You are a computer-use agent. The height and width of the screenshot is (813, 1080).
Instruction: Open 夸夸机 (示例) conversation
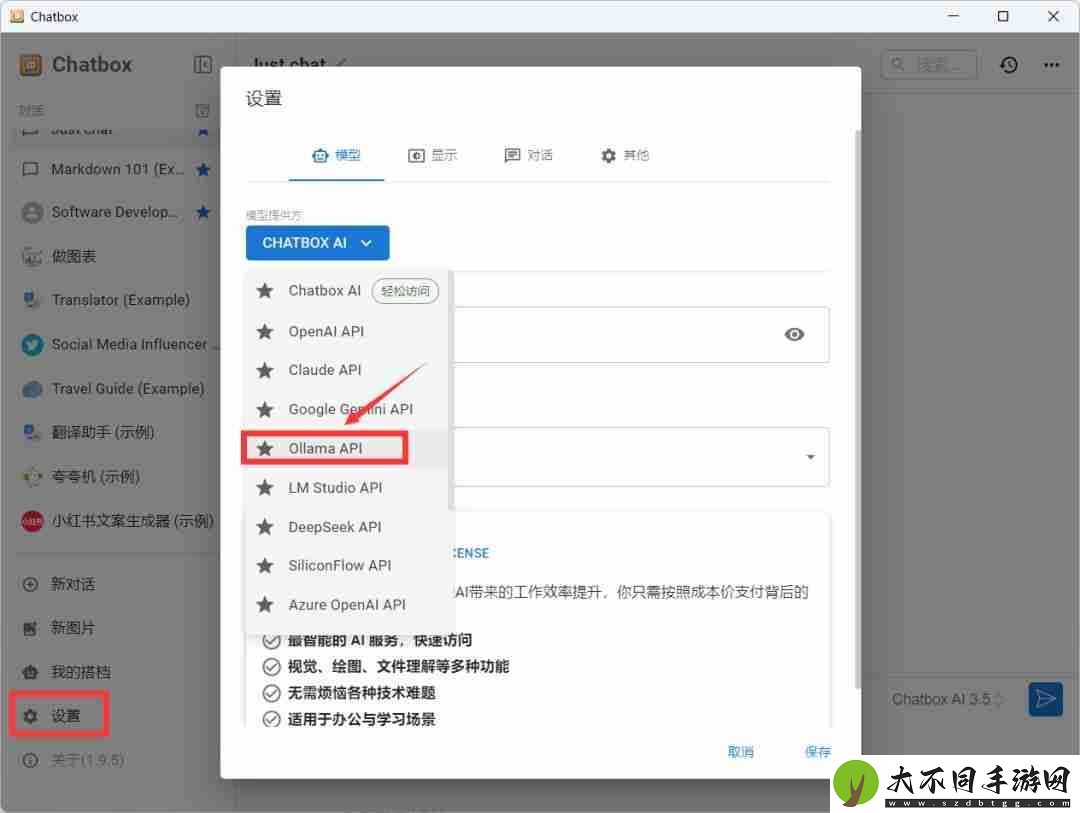(x=114, y=477)
